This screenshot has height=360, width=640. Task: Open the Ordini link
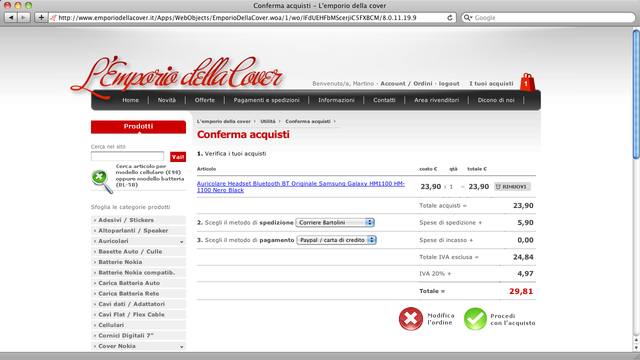pos(422,83)
